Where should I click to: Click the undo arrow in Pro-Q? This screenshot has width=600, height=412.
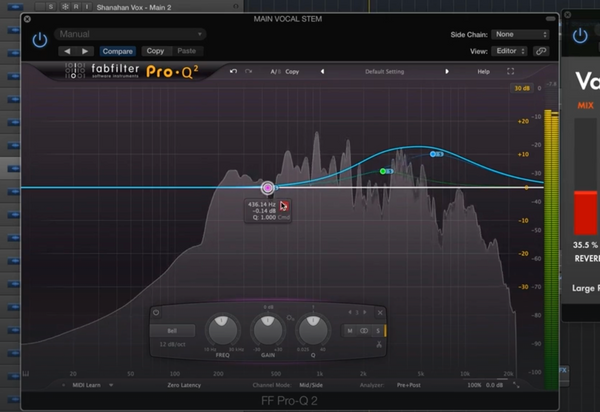[233, 71]
